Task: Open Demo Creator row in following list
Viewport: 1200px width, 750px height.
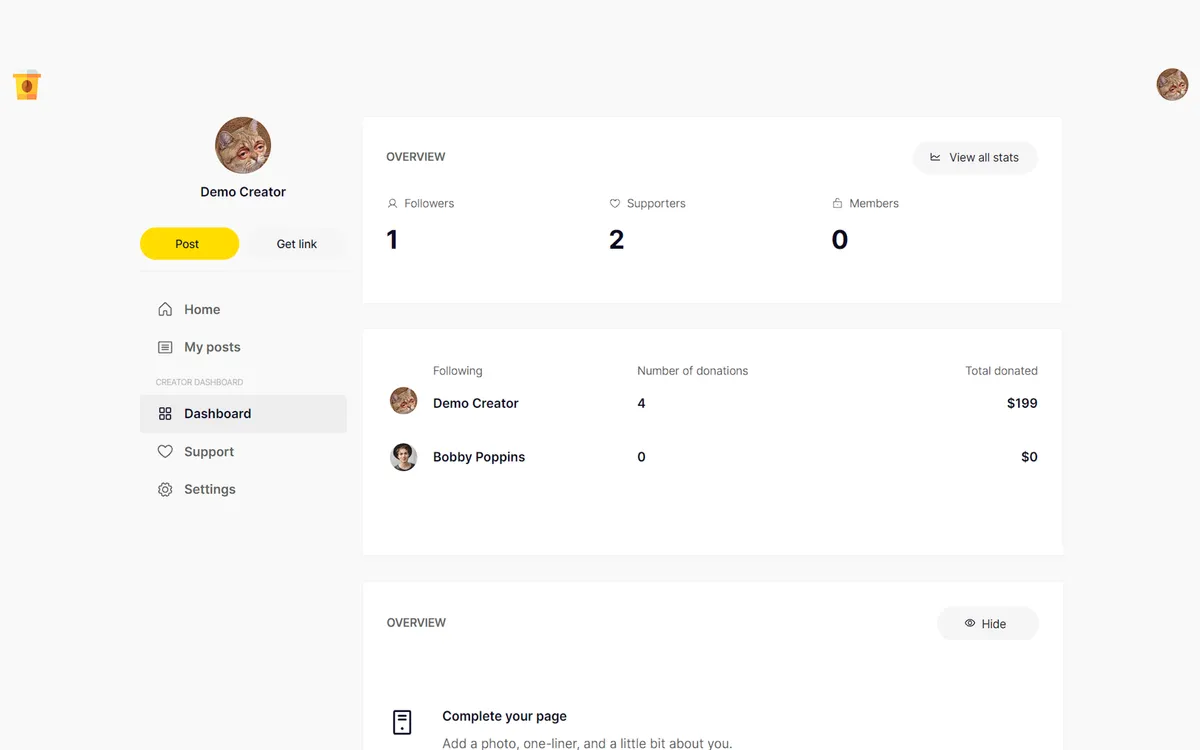Action: point(713,403)
